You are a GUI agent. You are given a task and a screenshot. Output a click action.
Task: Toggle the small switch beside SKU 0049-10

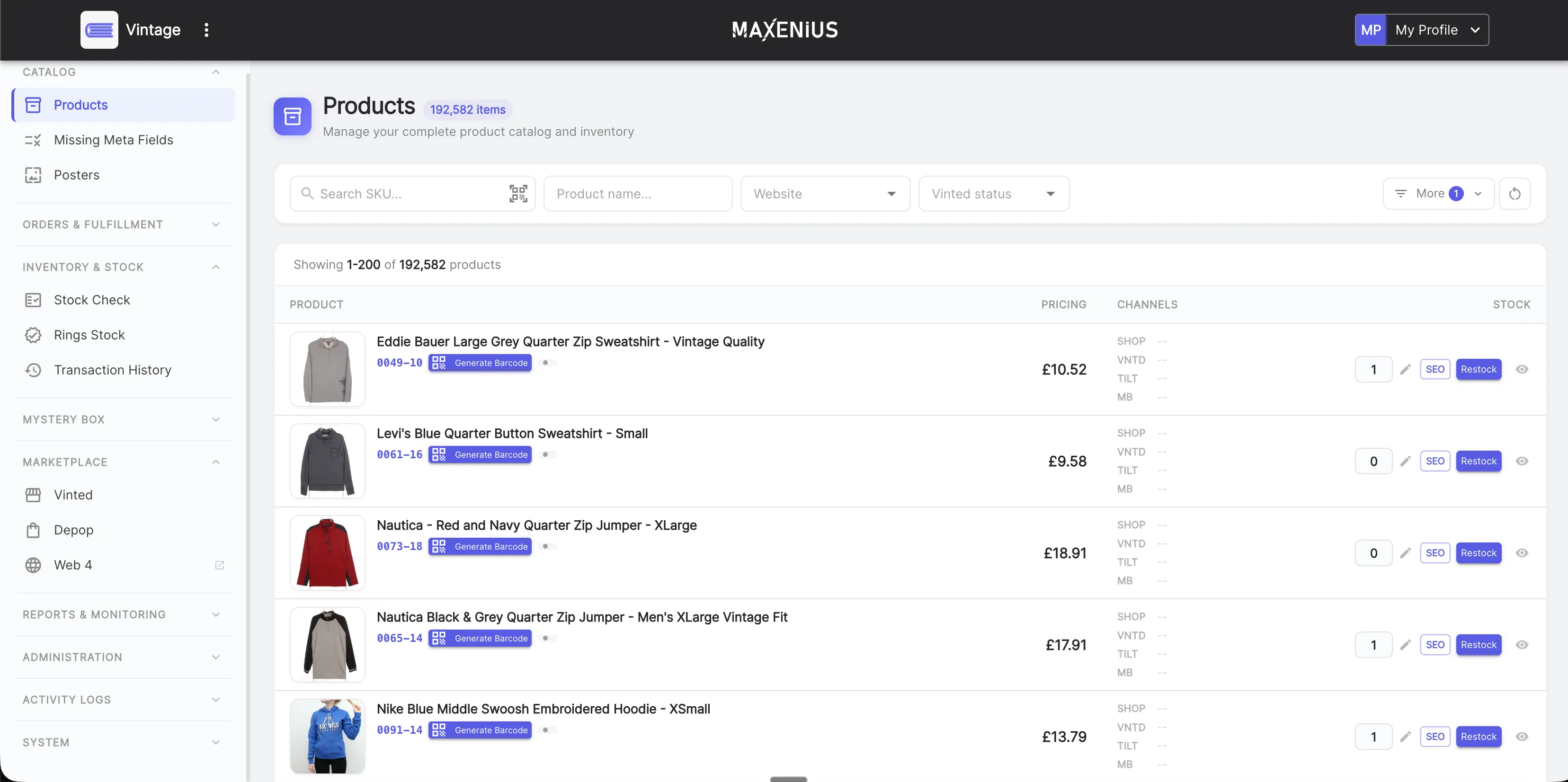[547, 363]
